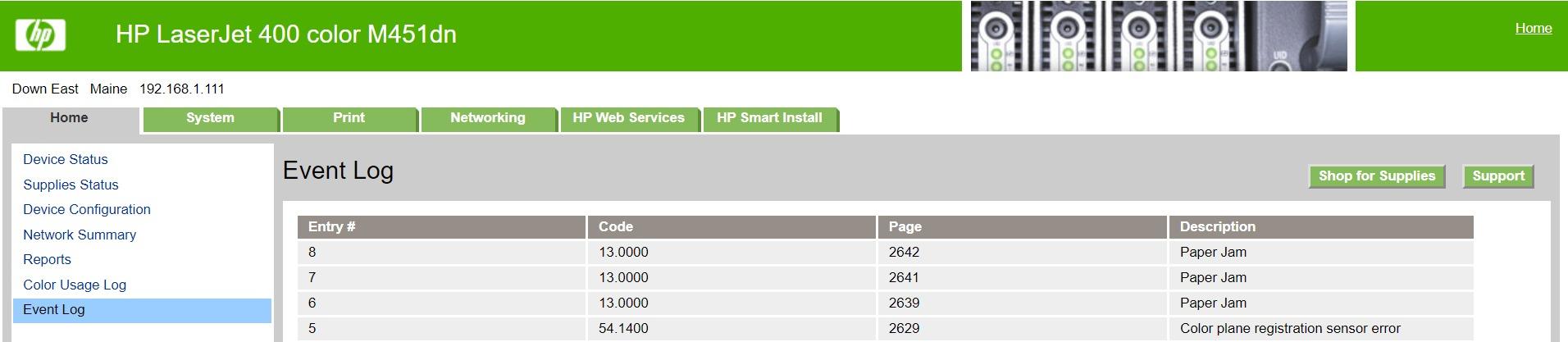The image size is (1568, 342).
Task: Click Paper Jam description for page 2639
Action: [1213, 303]
